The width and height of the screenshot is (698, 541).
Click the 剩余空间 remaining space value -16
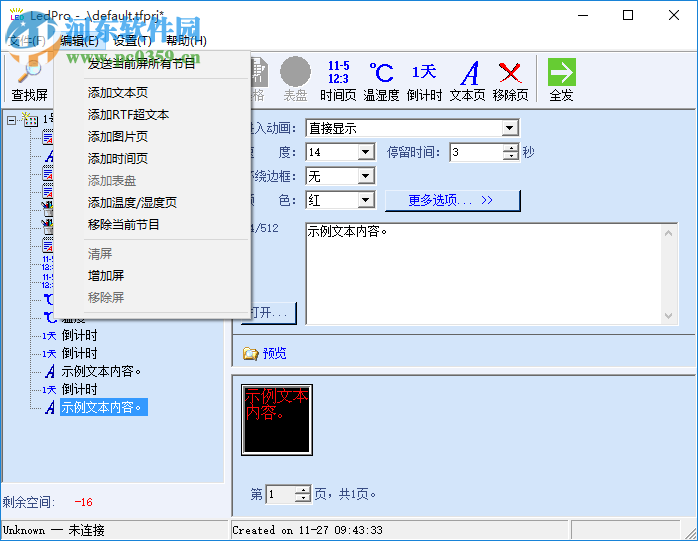(x=83, y=502)
